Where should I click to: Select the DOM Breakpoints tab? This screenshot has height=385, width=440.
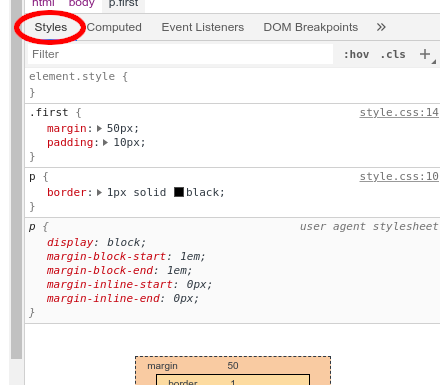click(x=311, y=27)
